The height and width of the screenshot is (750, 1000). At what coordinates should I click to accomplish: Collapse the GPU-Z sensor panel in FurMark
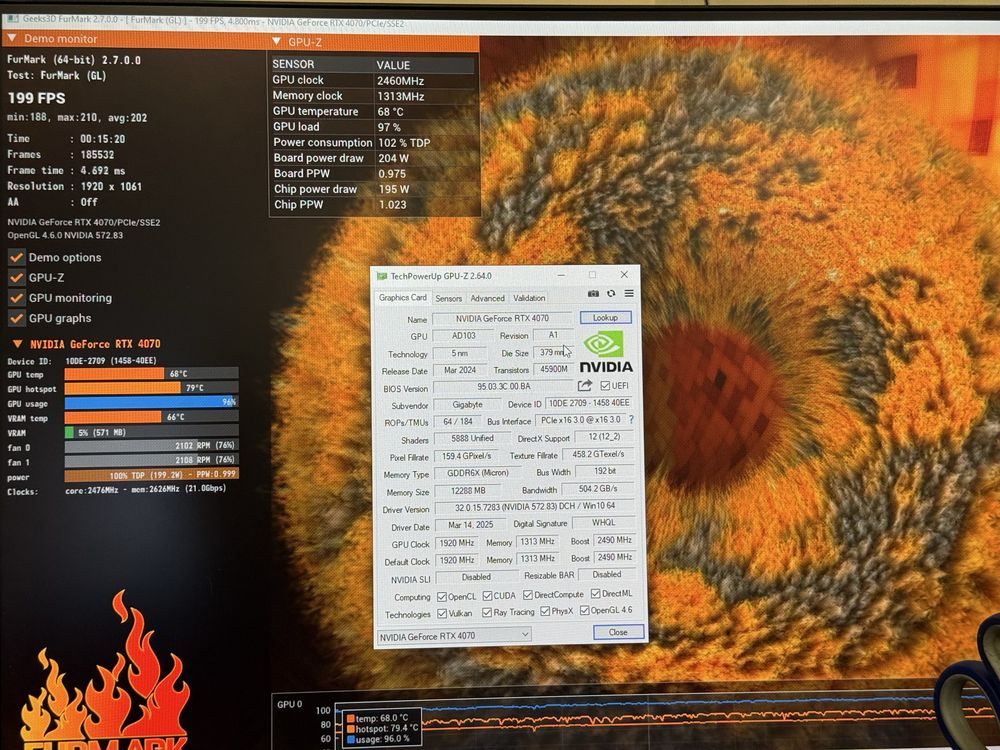pyautogui.click(x=276, y=41)
